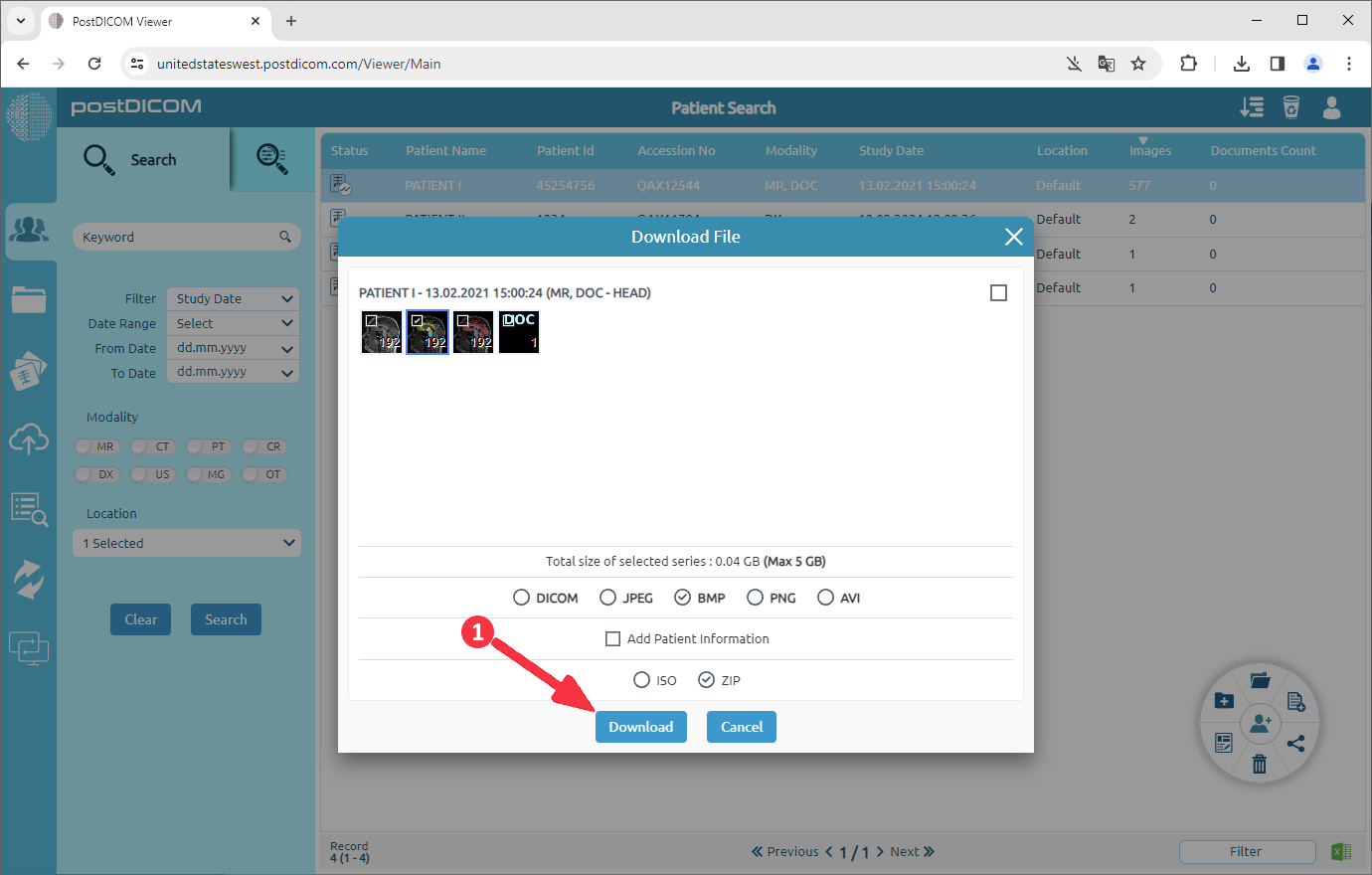Select the cloud upload icon in sidebar

tap(30, 439)
